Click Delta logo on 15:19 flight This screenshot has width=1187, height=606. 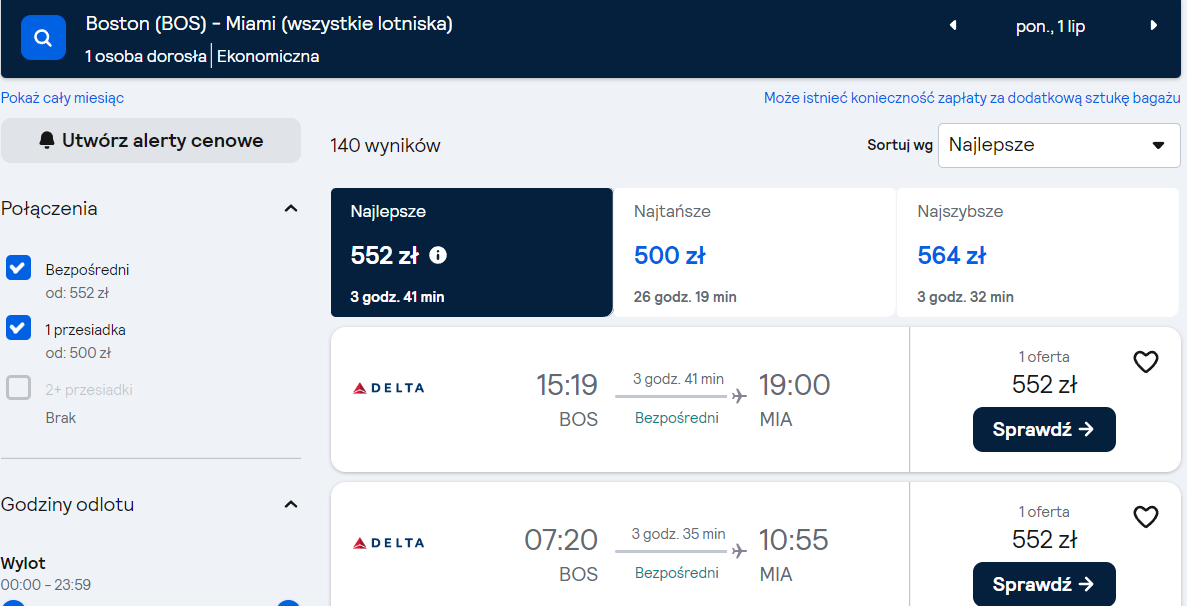(x=388, y=388)
